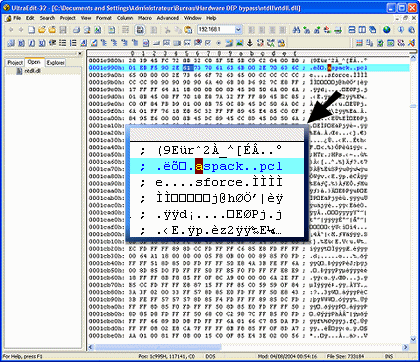Open the Format menu
The width and height of the screenshot is (420, 362).
104,18
